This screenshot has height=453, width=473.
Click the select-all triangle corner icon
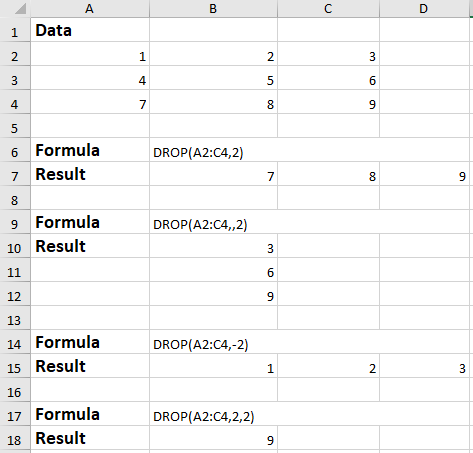20,9
